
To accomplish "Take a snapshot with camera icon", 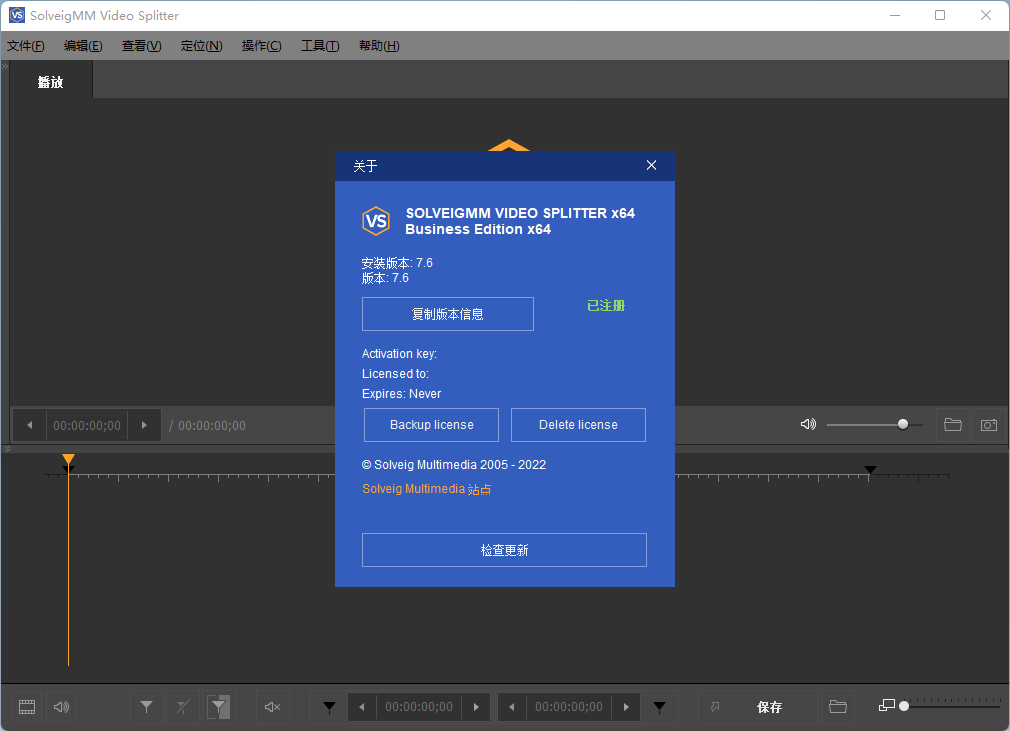I will (x=989, y=424).
